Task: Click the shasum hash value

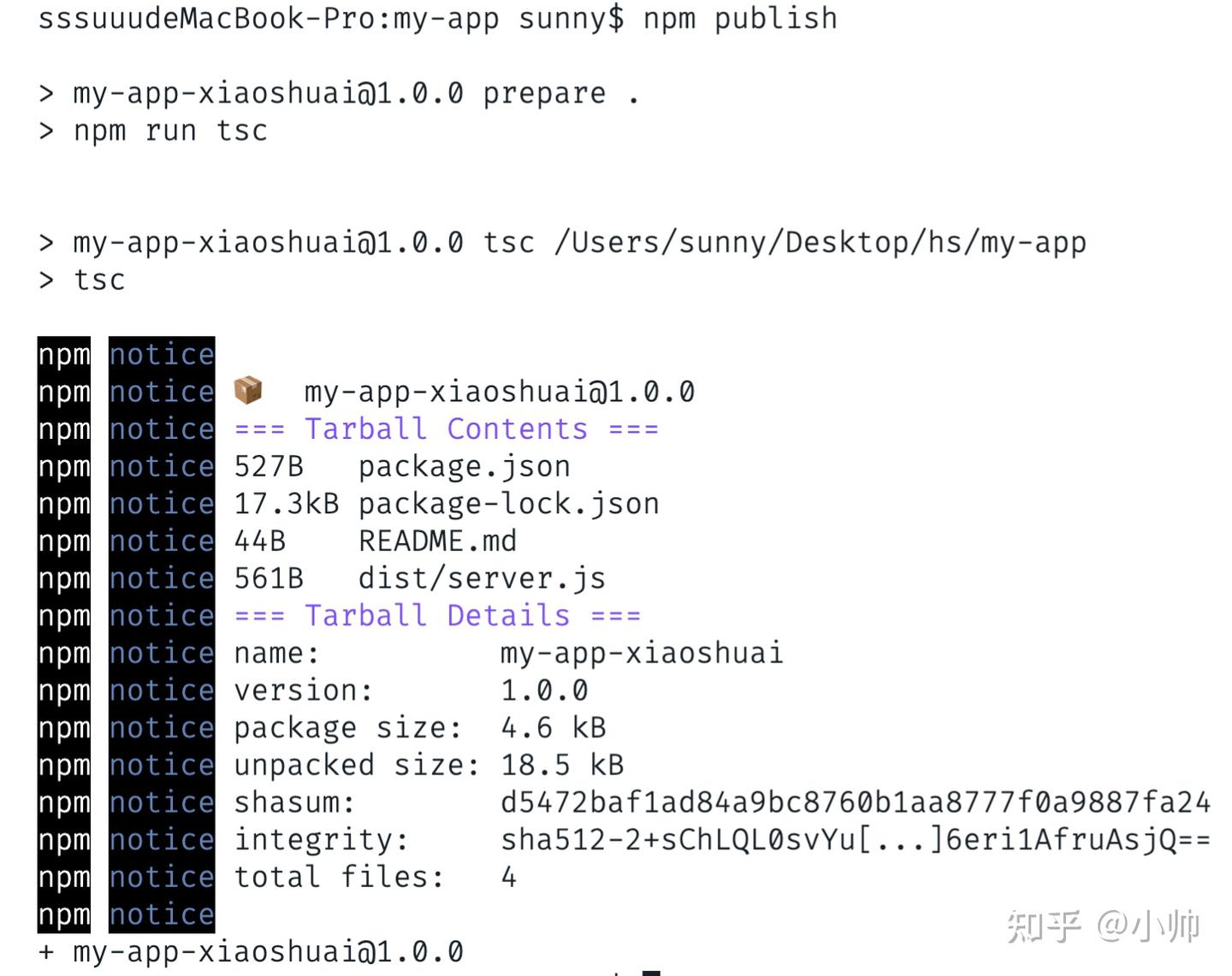Action: (856, 802)
